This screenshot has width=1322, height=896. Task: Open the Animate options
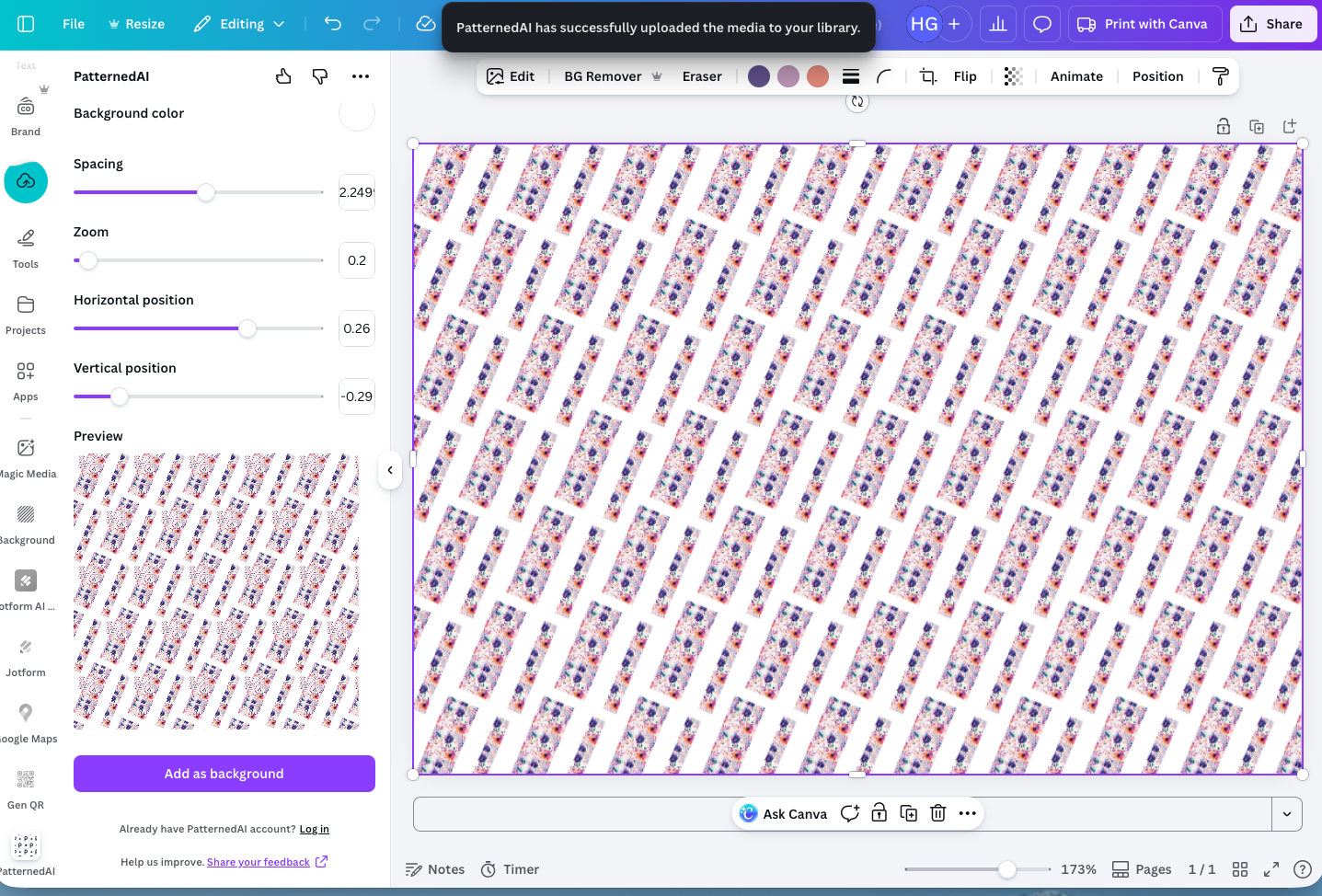(1075, 75)
